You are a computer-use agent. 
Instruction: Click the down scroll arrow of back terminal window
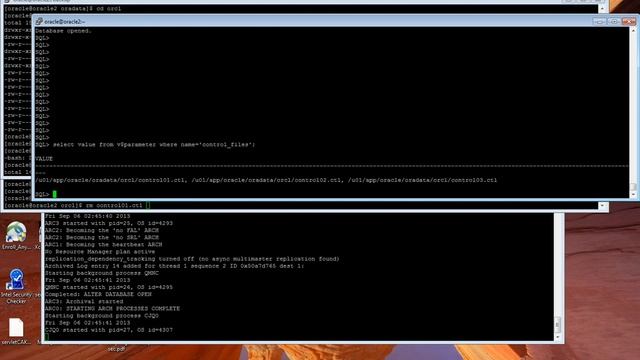tap(602, 205)
